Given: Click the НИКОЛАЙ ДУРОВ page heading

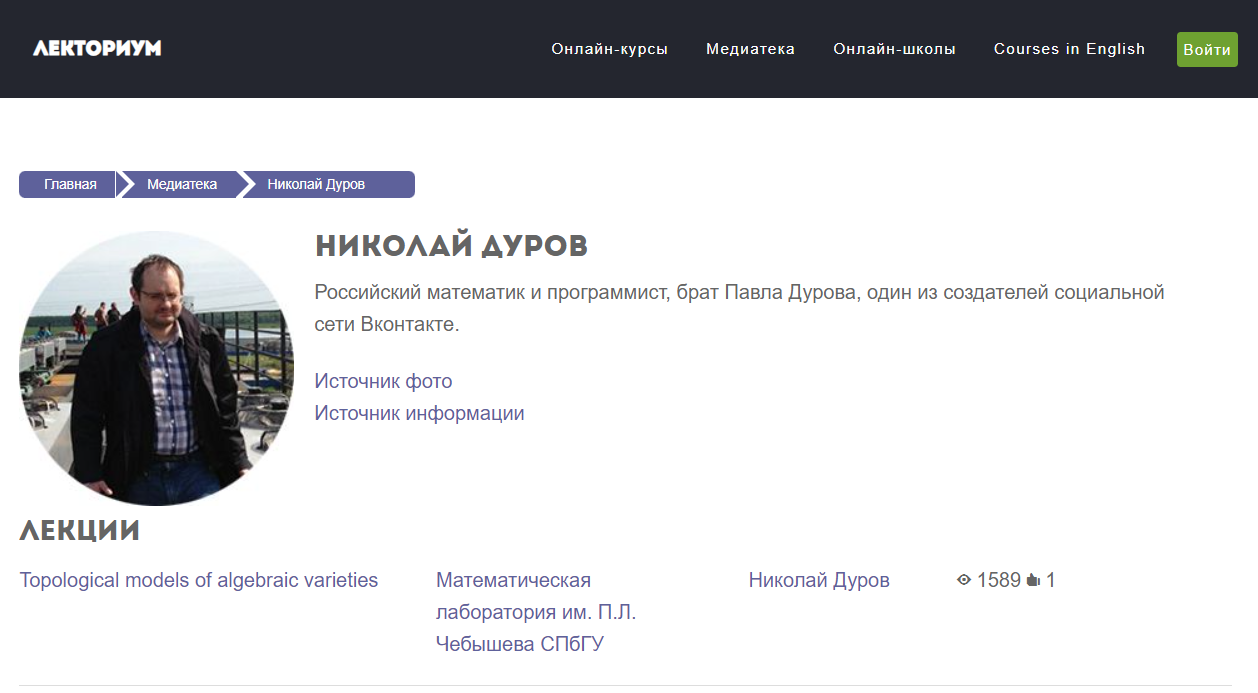Looking at the screenshot, I should point(452,244).
